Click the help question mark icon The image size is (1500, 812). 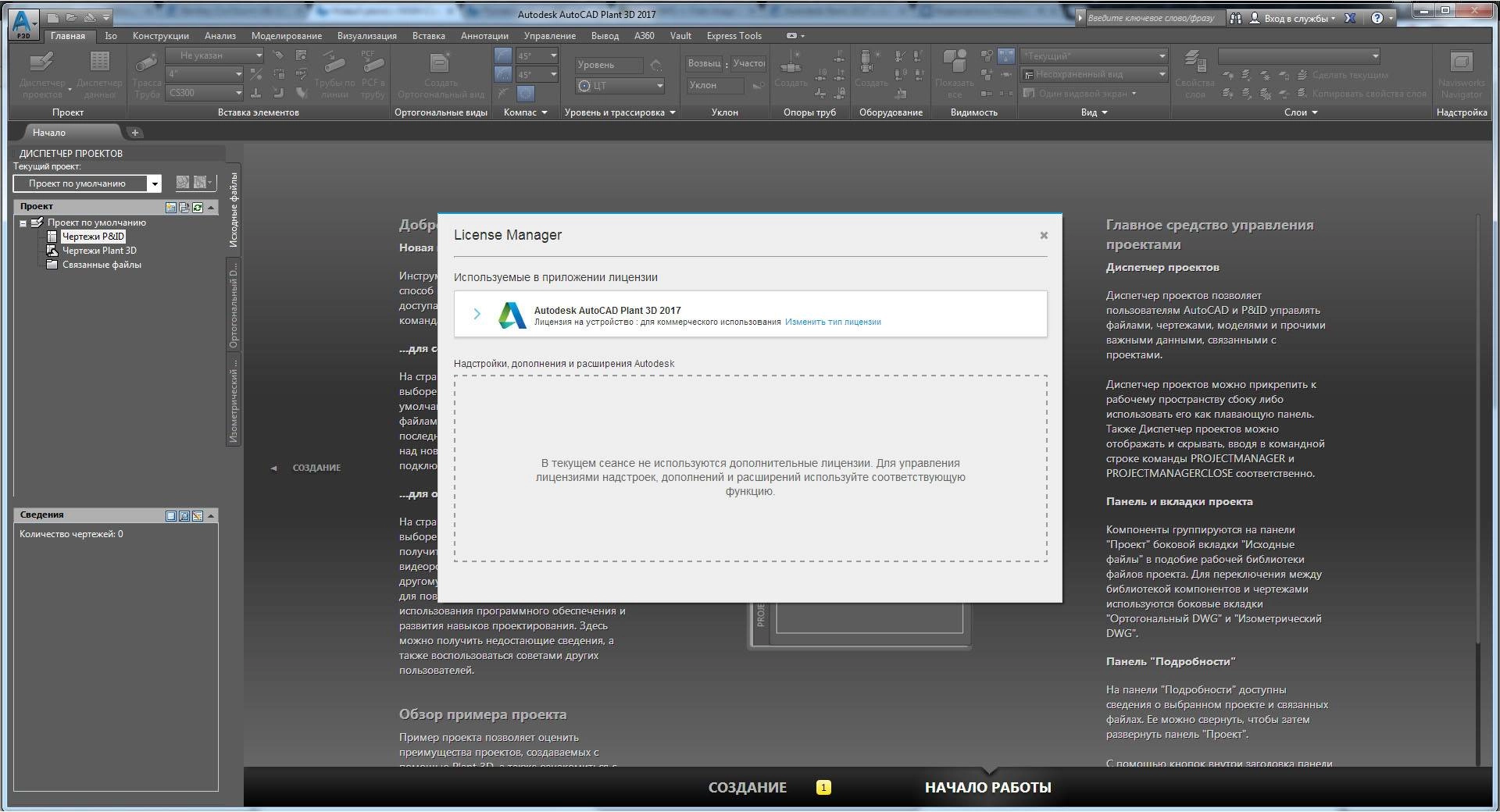pos(1377,18)
